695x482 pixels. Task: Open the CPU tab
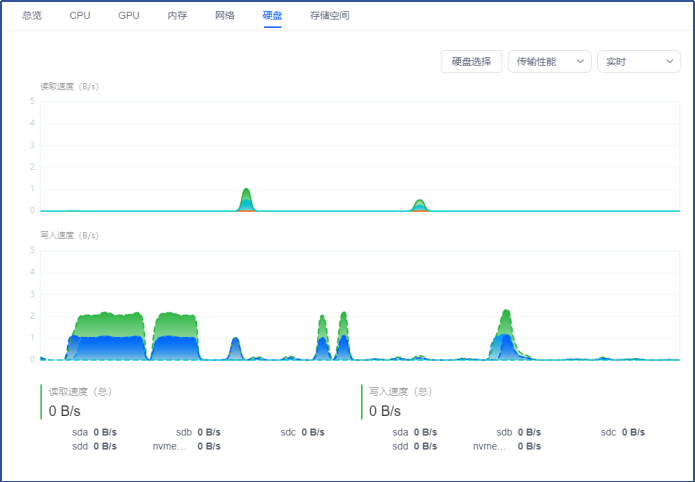[x=80, y=16]
